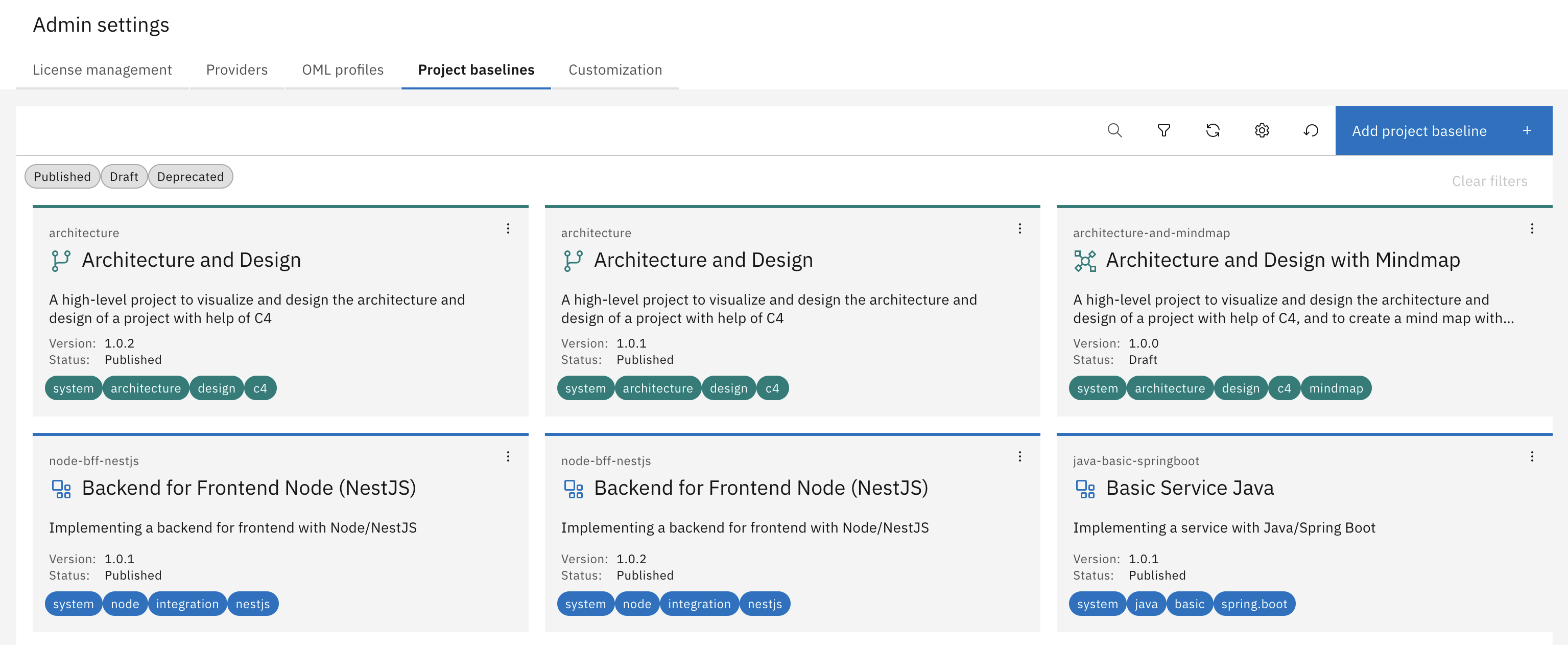This screenshot has width=1568, height=645.
Task: Open Architecture and Design with Mindmap title
Action: pos(1282,260)
